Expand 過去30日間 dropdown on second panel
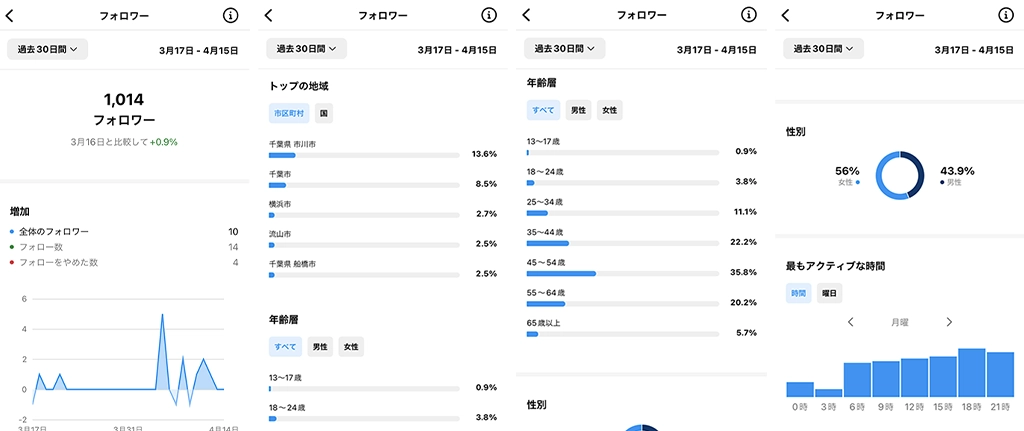Viewport: 1024px width, 431px height. (x=306, y=49)
